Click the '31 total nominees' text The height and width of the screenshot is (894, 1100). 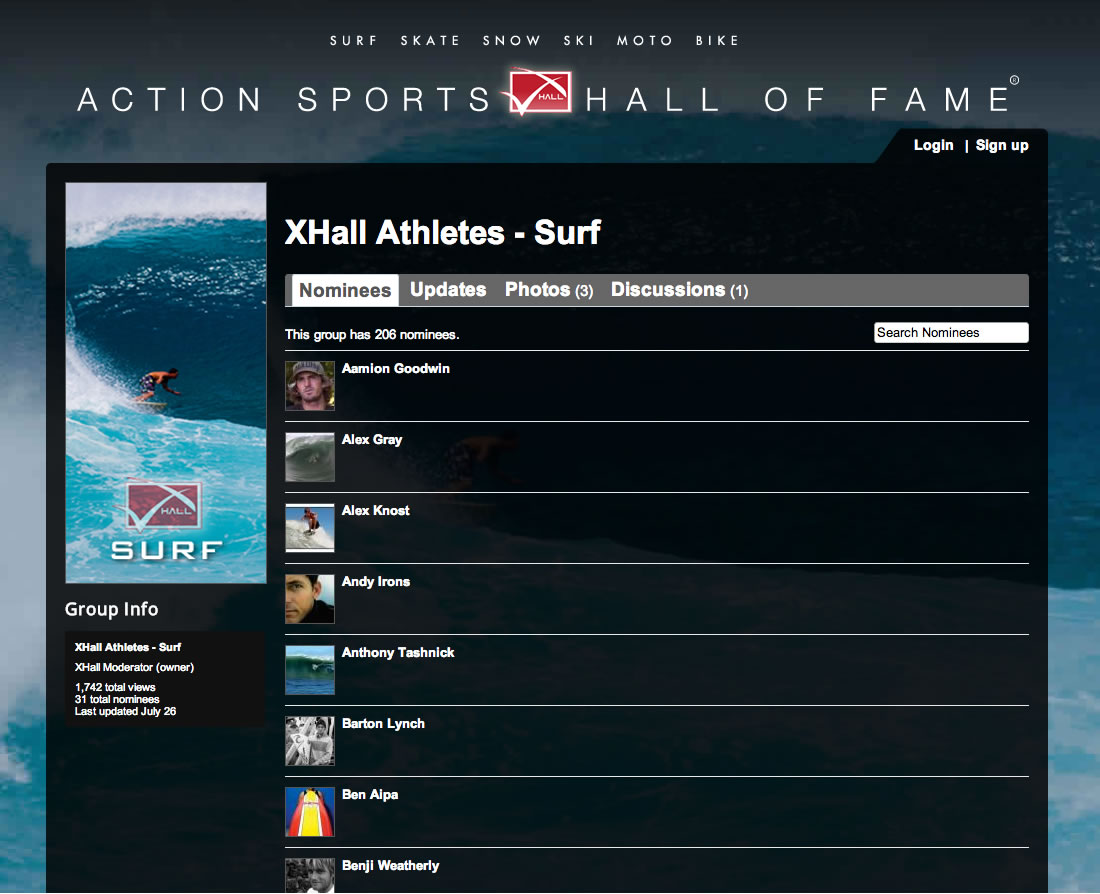pyautogui.click(x=116, y=699)
